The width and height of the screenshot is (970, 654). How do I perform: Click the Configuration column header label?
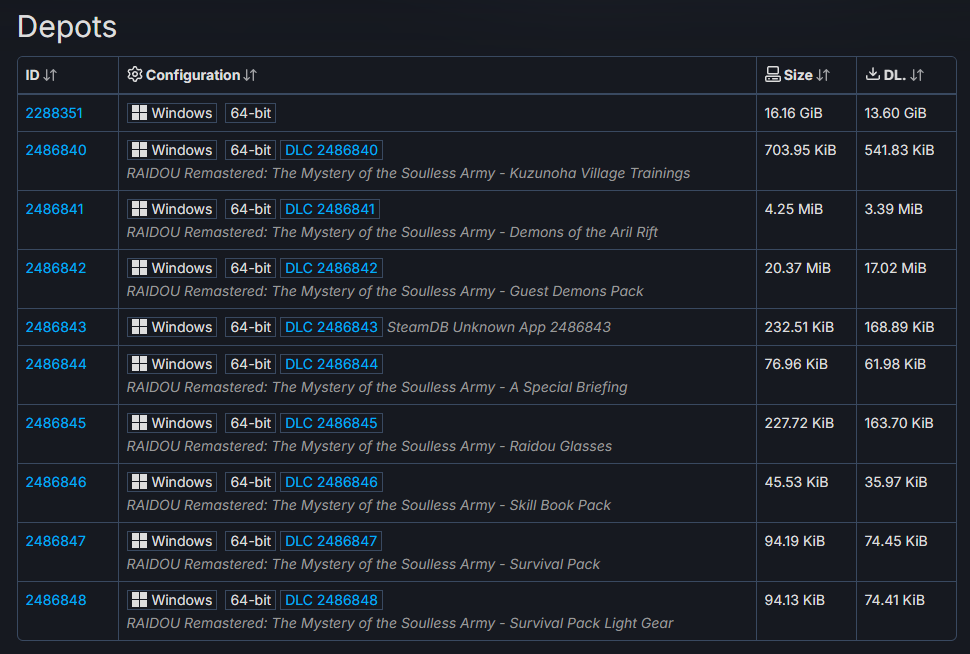193,75
